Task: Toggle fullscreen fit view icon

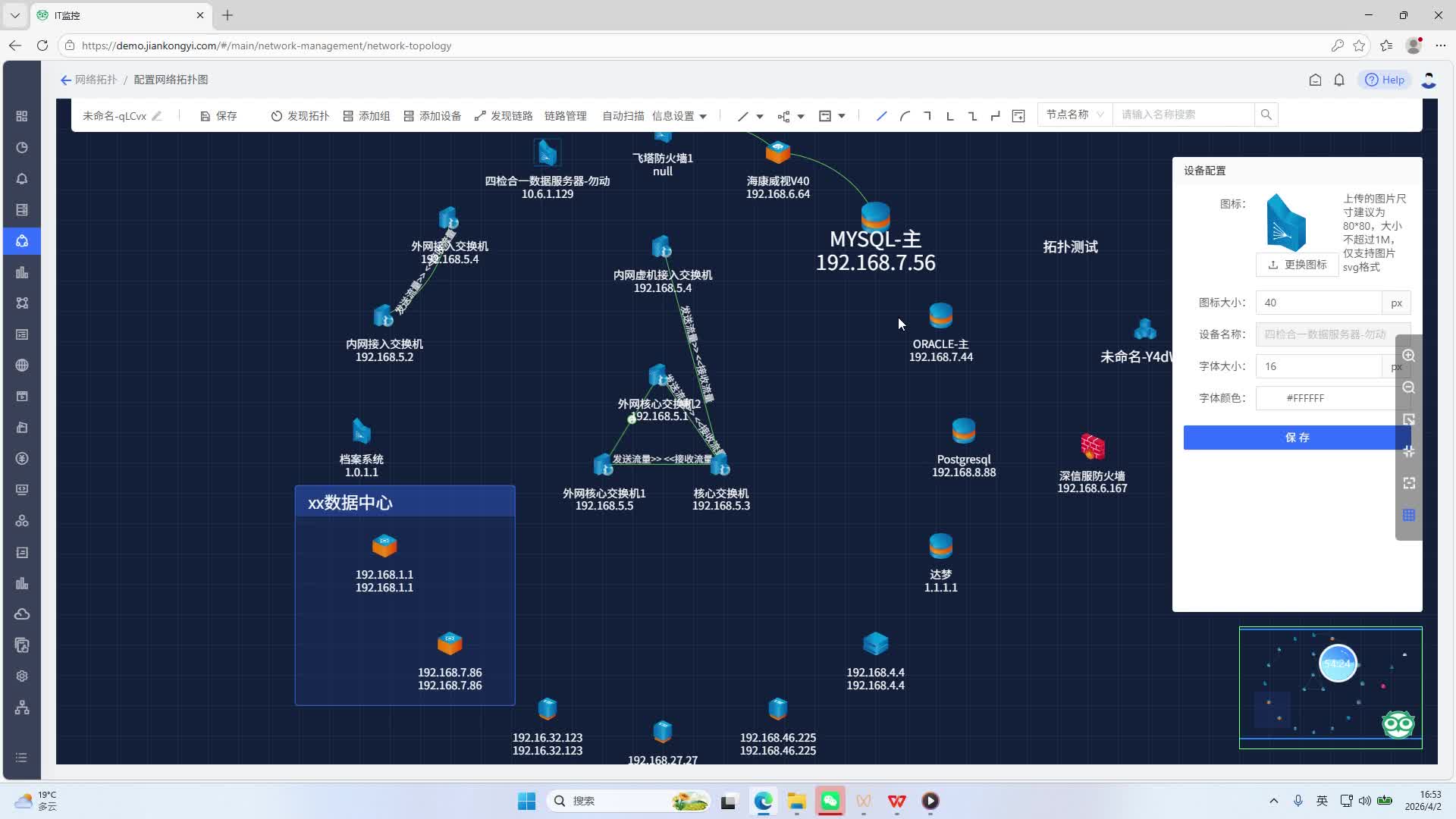Action: (1408, 484)
